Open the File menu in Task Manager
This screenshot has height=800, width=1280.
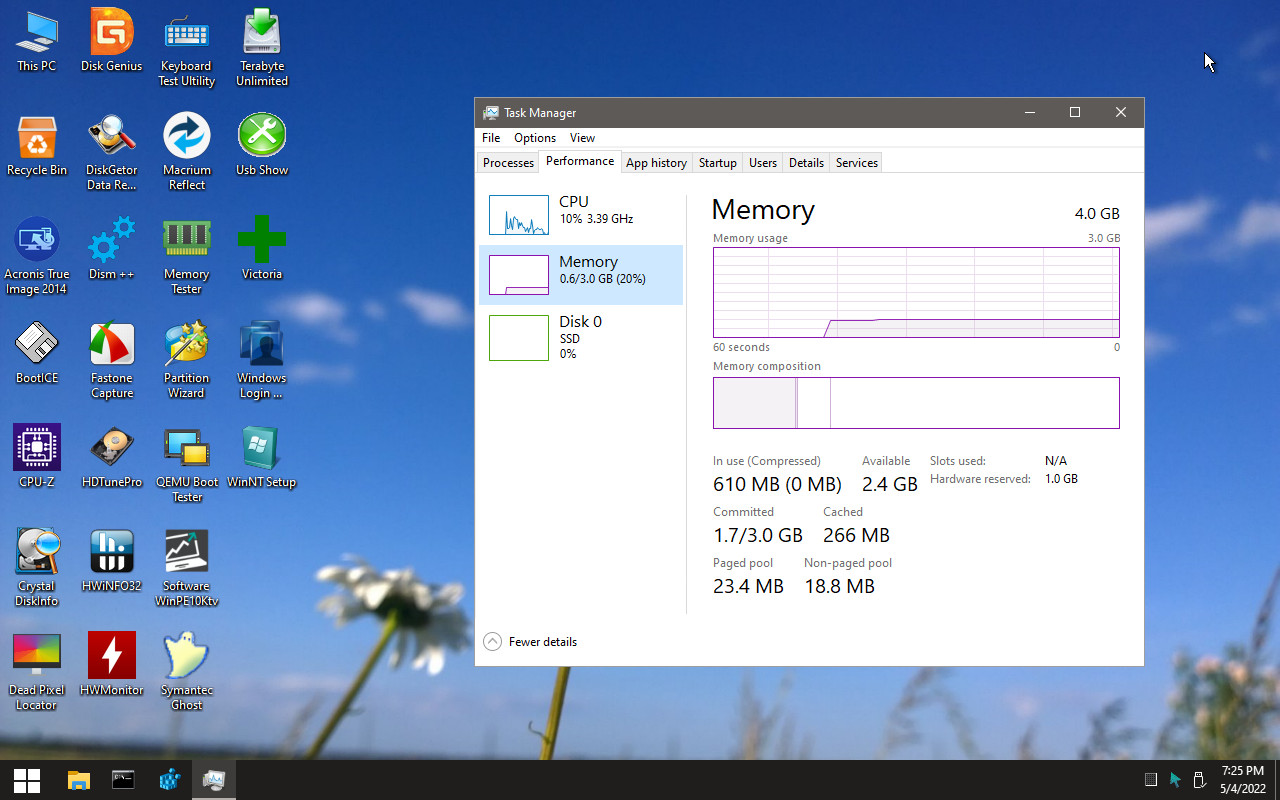point(491,138)
